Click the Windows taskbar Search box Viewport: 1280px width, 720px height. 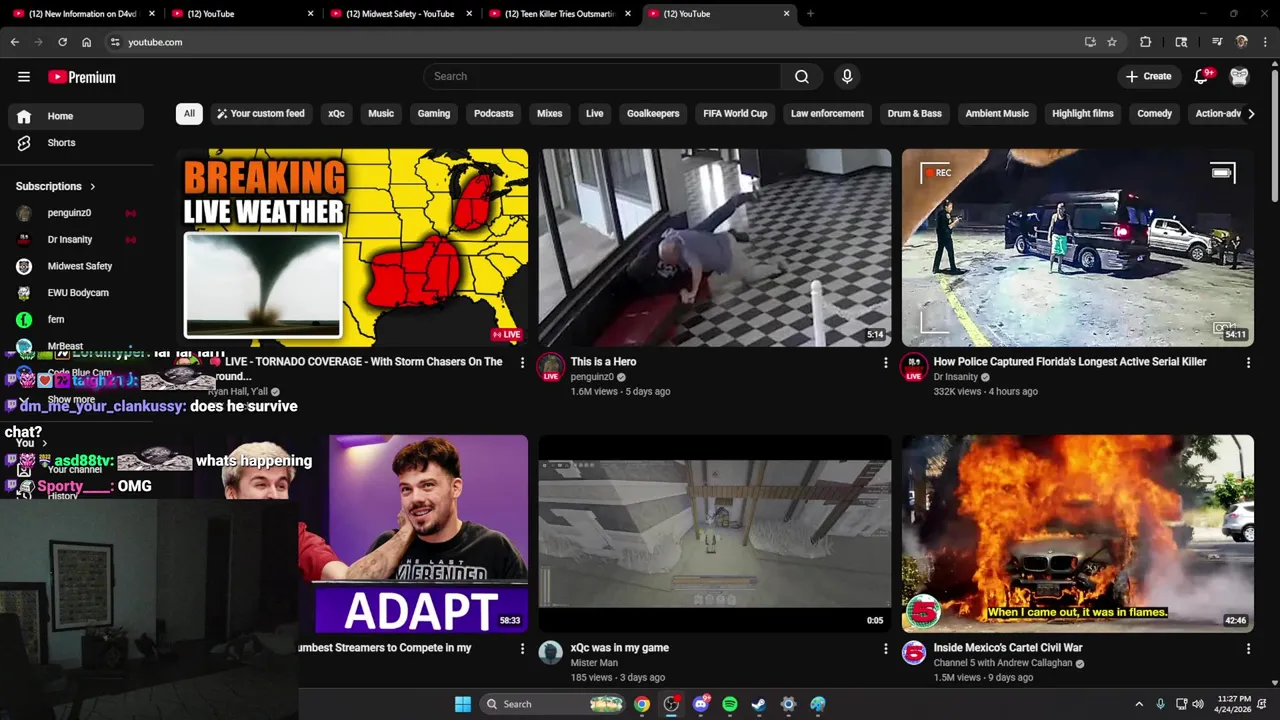coord(553,704)
